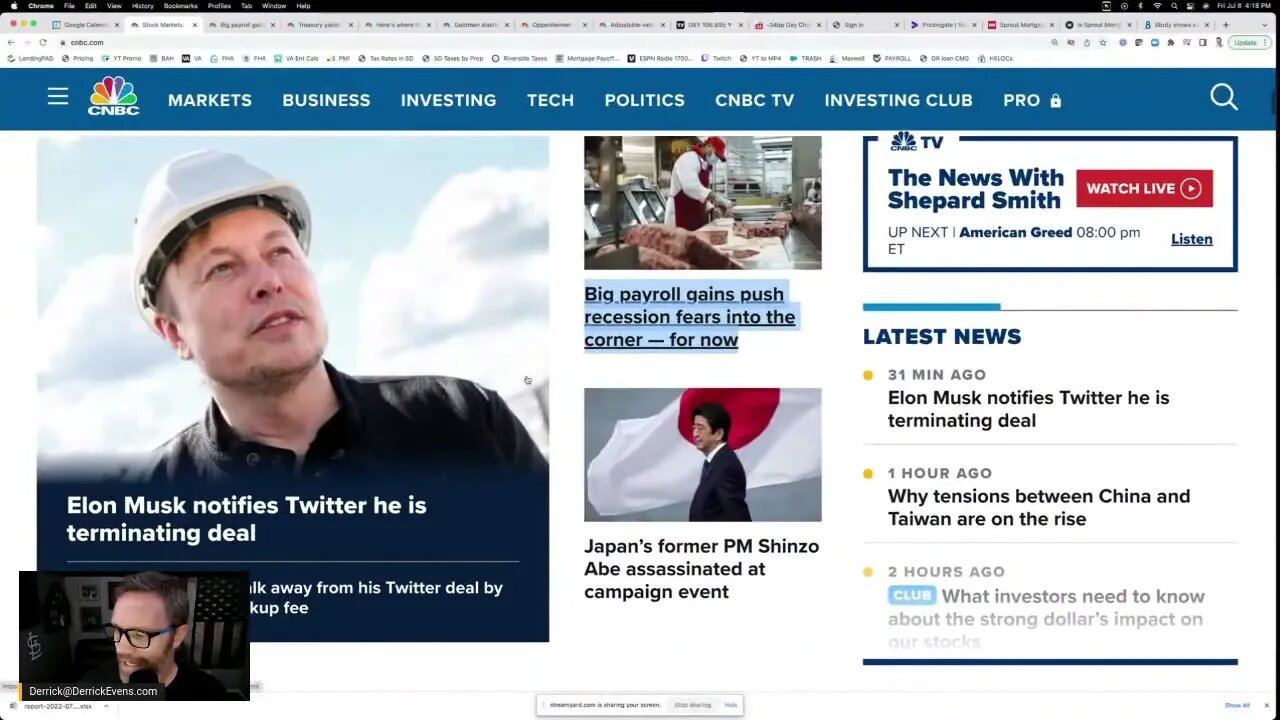Image resolution: width=1280 pixels, height=720 pixels.
Task: Open the Twitch bookmark
Action: click(717, 58)
